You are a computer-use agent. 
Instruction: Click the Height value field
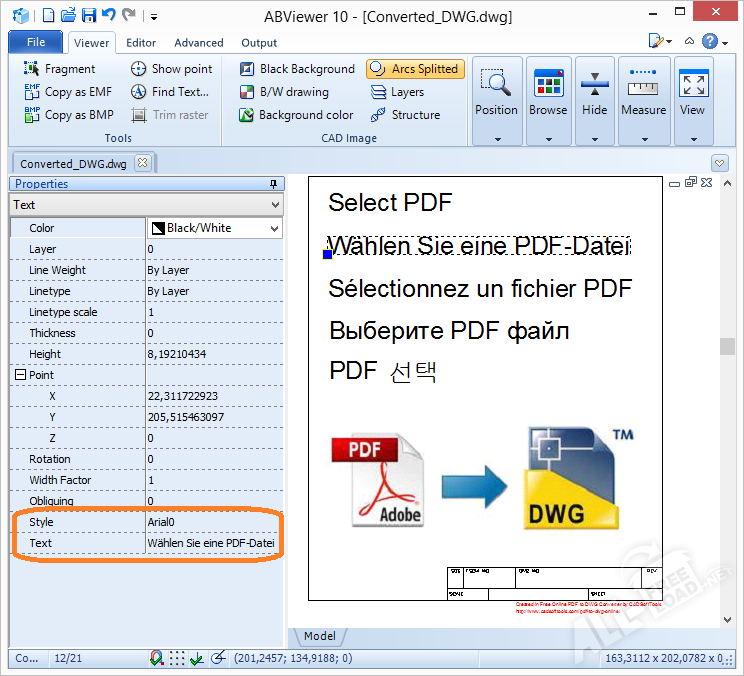pyautogui.click(x=214, y=354)
